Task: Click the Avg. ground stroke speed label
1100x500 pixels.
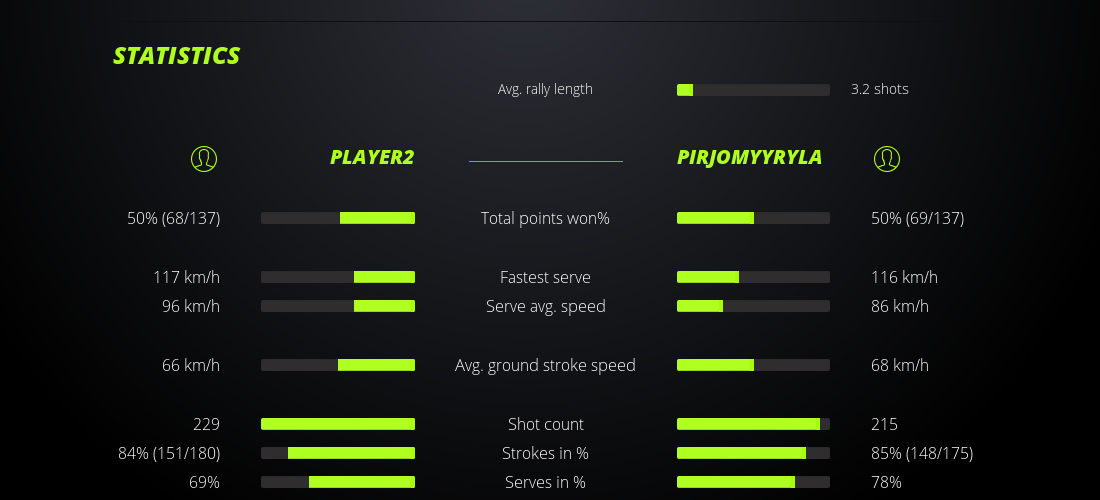Action: coord(545,365)
